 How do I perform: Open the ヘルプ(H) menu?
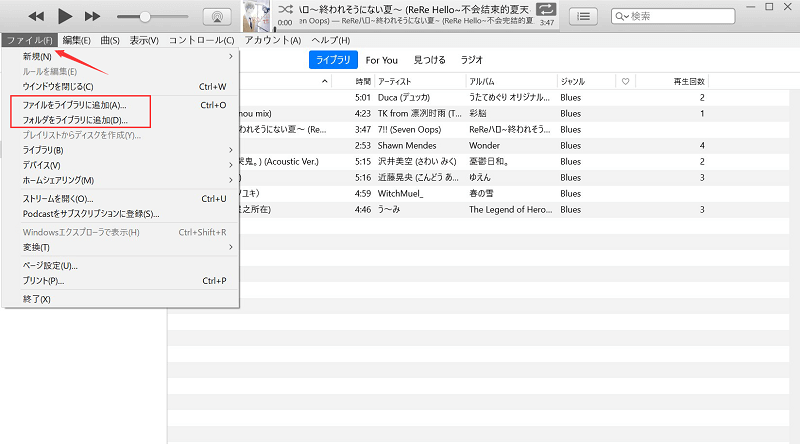[330, 40]
